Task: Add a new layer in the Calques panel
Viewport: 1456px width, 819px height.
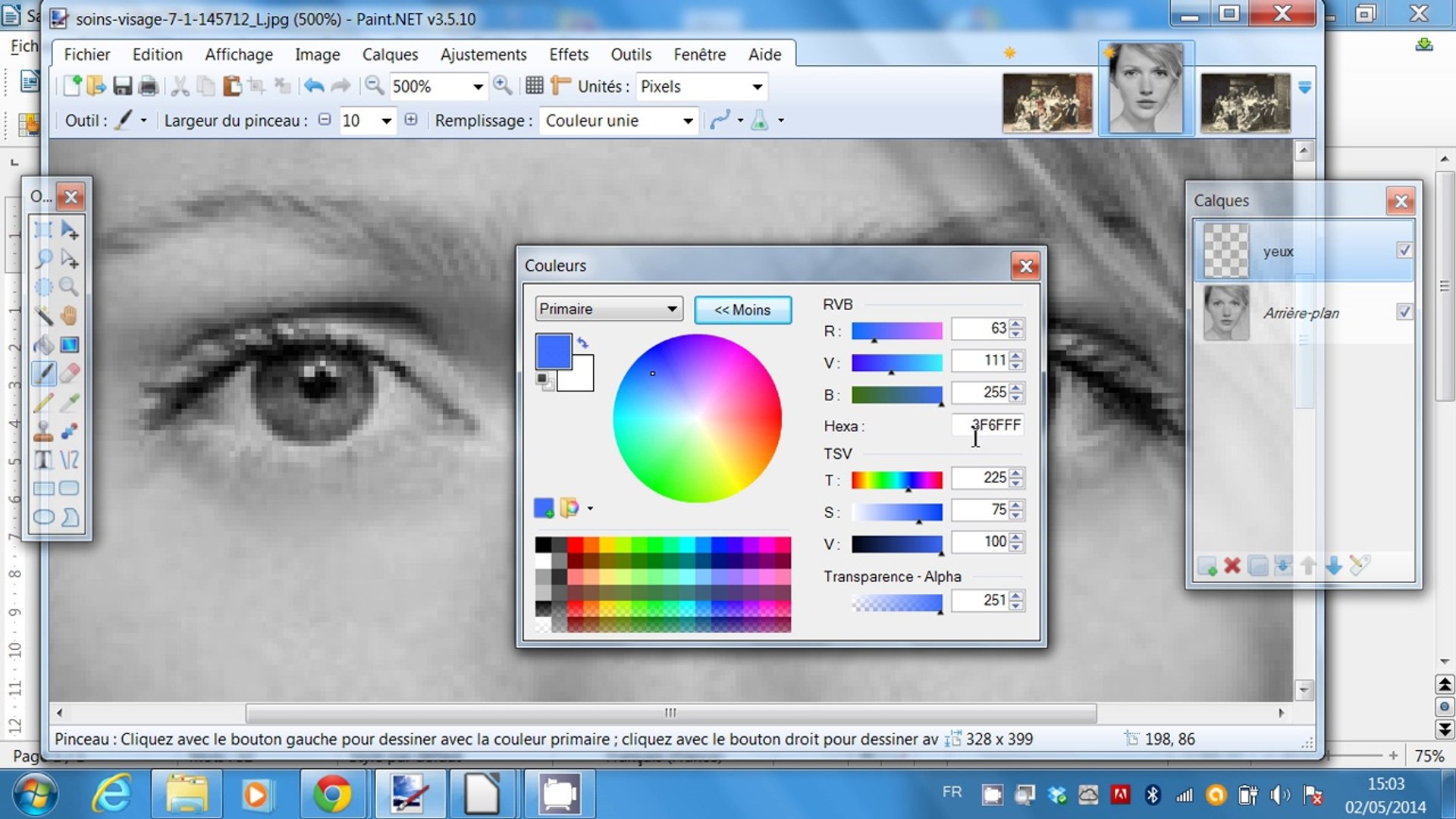Action: (1207, 566)
